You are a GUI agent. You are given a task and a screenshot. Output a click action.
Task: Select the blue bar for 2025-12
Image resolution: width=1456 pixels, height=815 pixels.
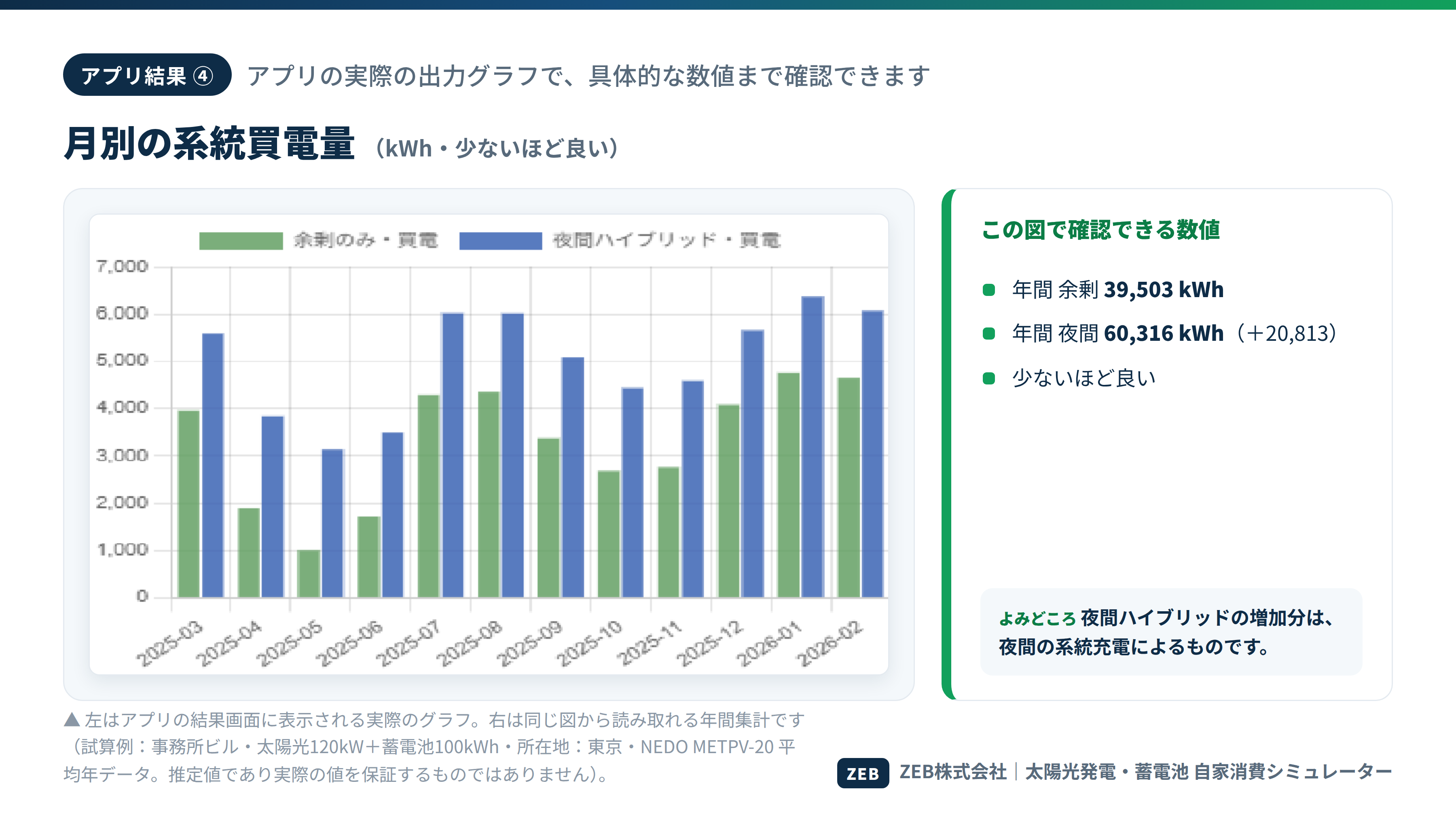click(753, 464)
